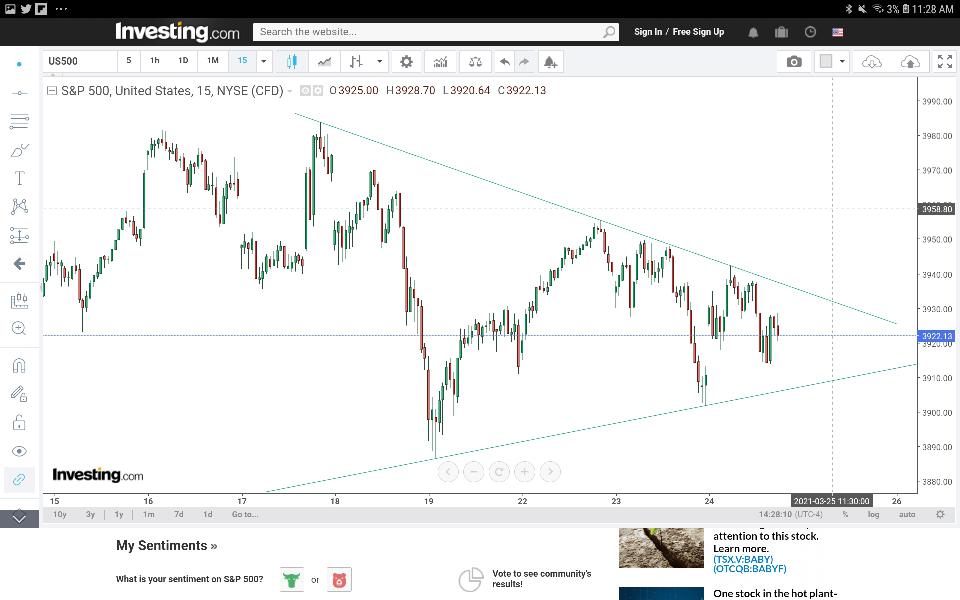This screenshot has height=600, width=960.
Task: Click the back arrow tool in sidebar
Action: pos(19,264)
